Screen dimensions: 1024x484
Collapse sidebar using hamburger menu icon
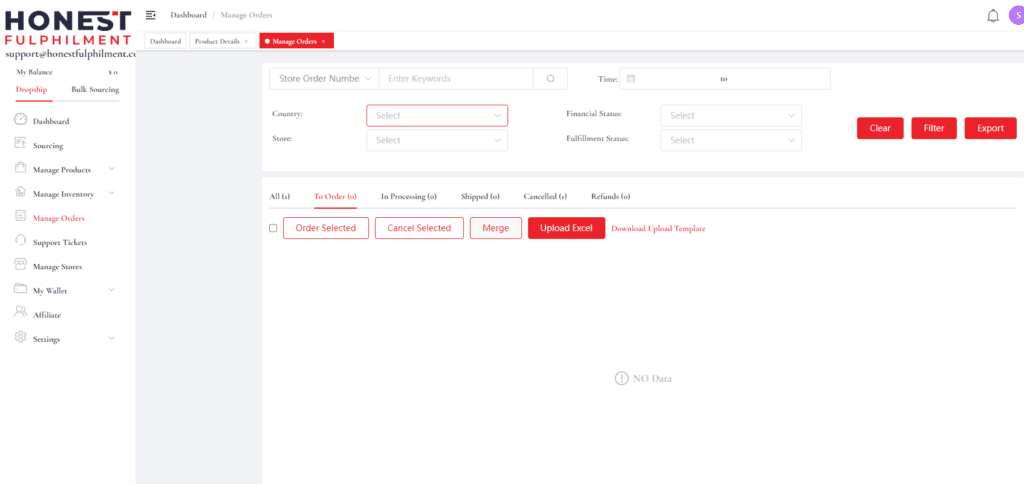pyautogui.click(x=151, y=15)
